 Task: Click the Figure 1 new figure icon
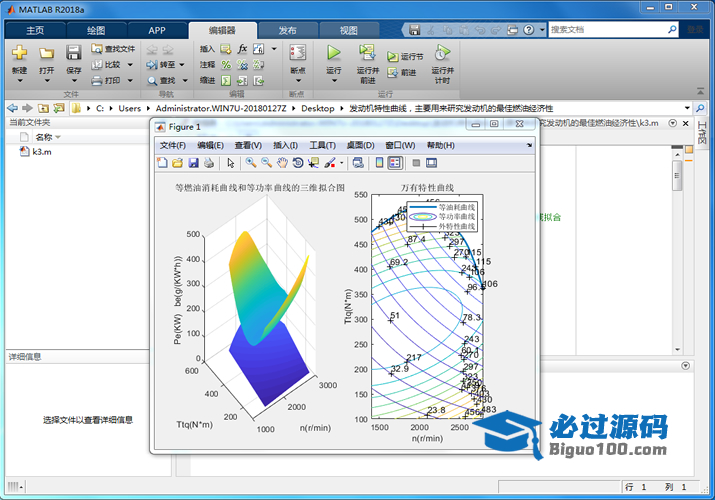(162, 163)
